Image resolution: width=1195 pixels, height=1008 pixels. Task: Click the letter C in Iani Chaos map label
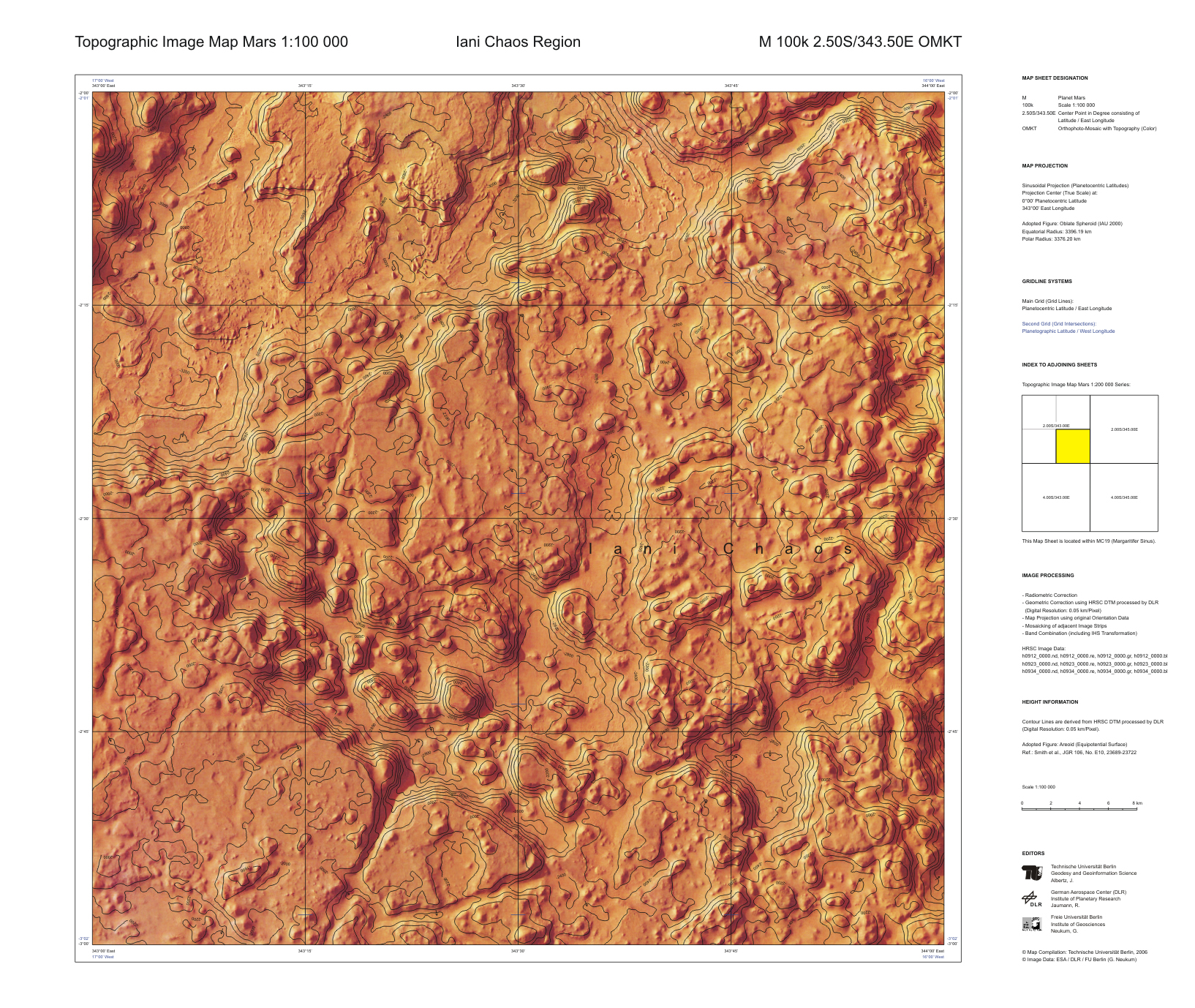click(x=728, y=549)
